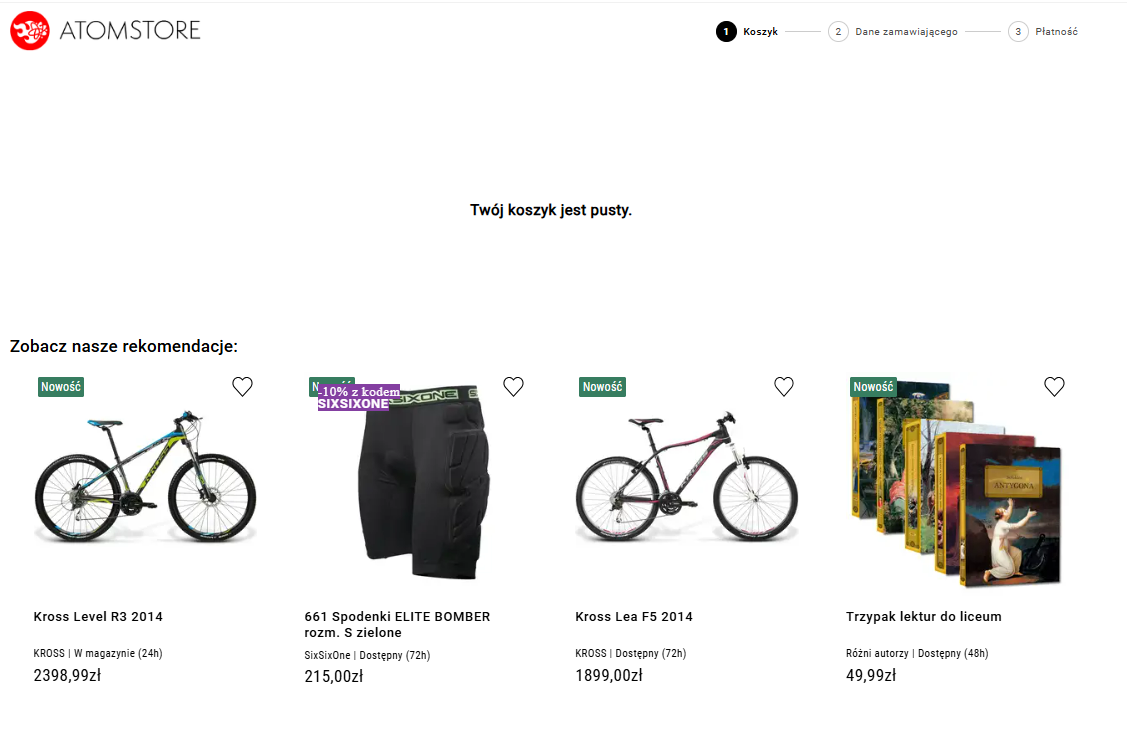Follow the Kross Lea F5 2014 link
1127x750 pixels.
click(x=634, y=617)
